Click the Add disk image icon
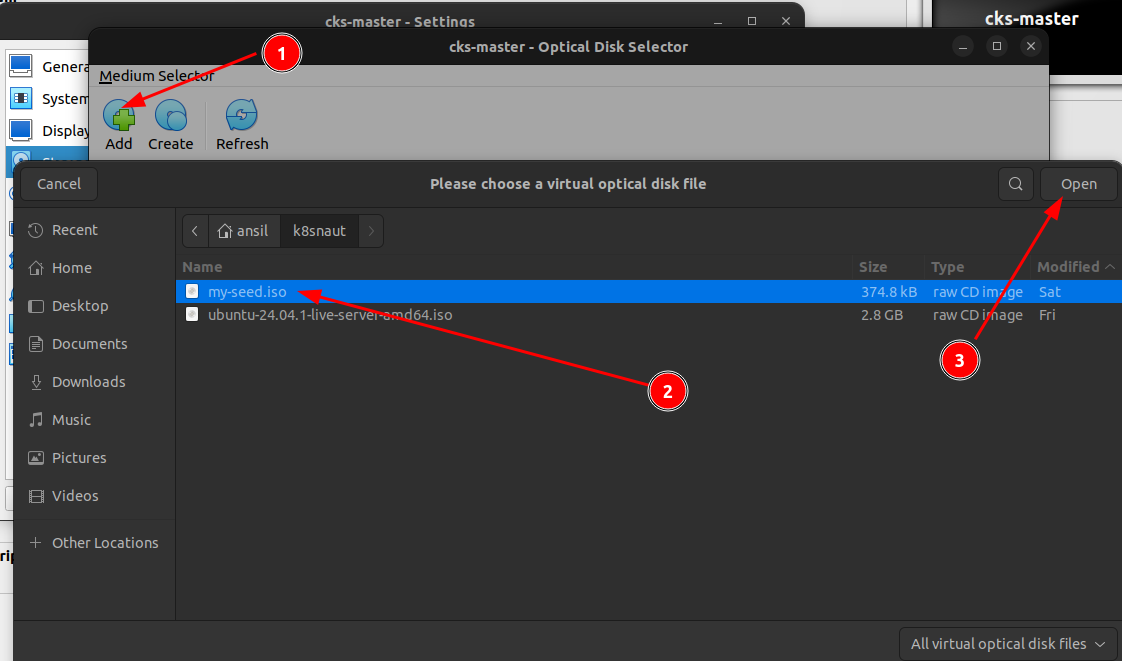Image resolution: width=1122 pixels, height=661 pixels. coord(119,117)
